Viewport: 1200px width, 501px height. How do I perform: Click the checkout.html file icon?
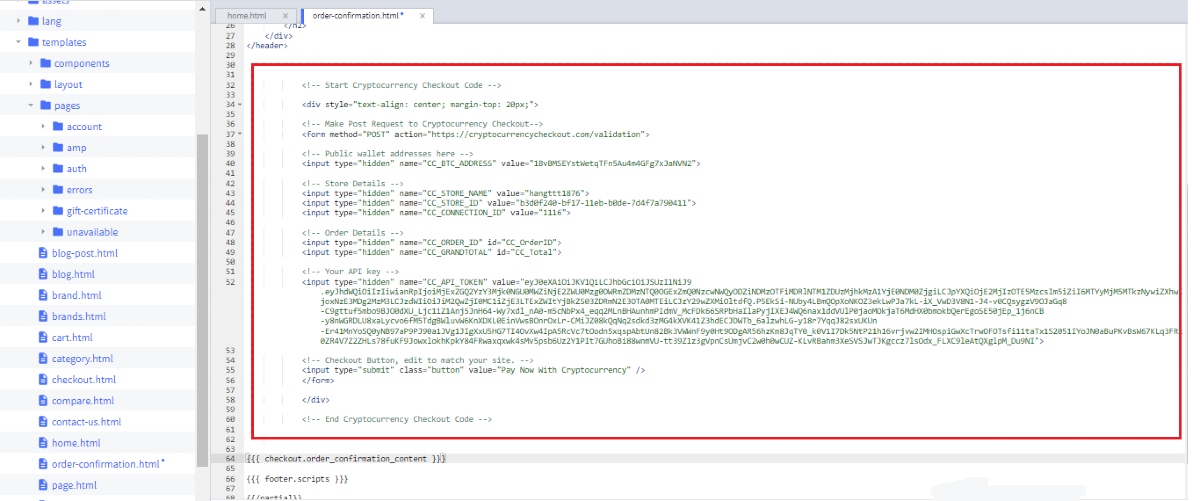tap(42, 380)
